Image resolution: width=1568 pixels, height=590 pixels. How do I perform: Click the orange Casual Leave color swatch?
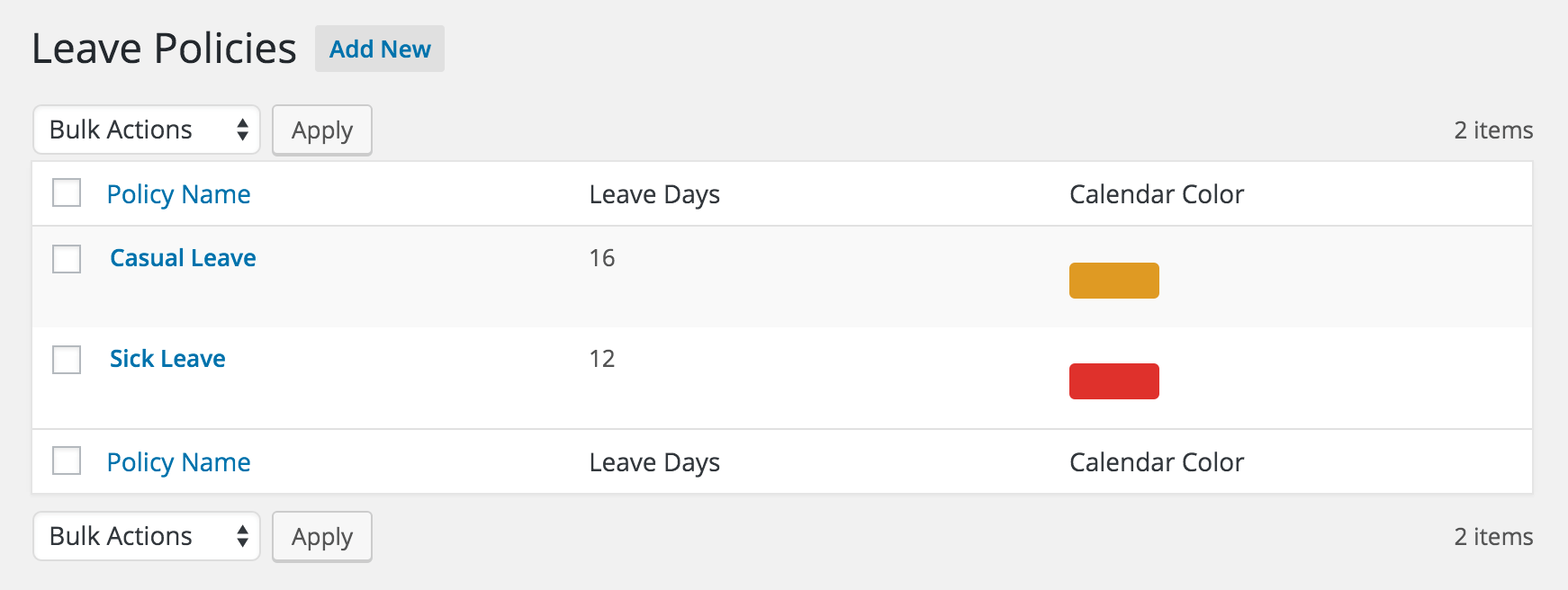[1113, 281]
